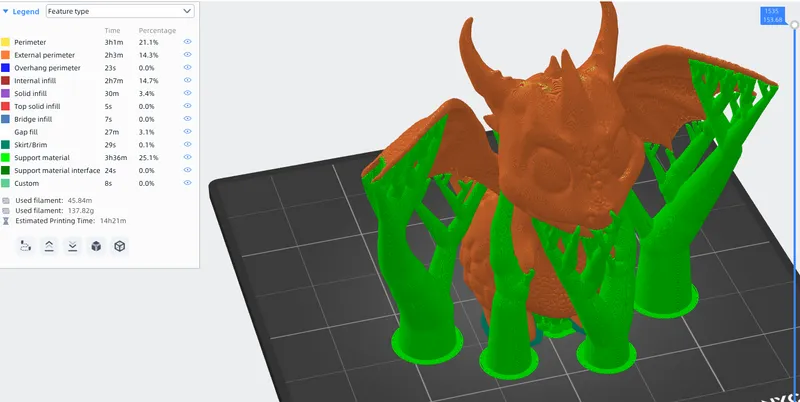Click hourglass icon for Estimated Printing Time

(x=6, y=221)
